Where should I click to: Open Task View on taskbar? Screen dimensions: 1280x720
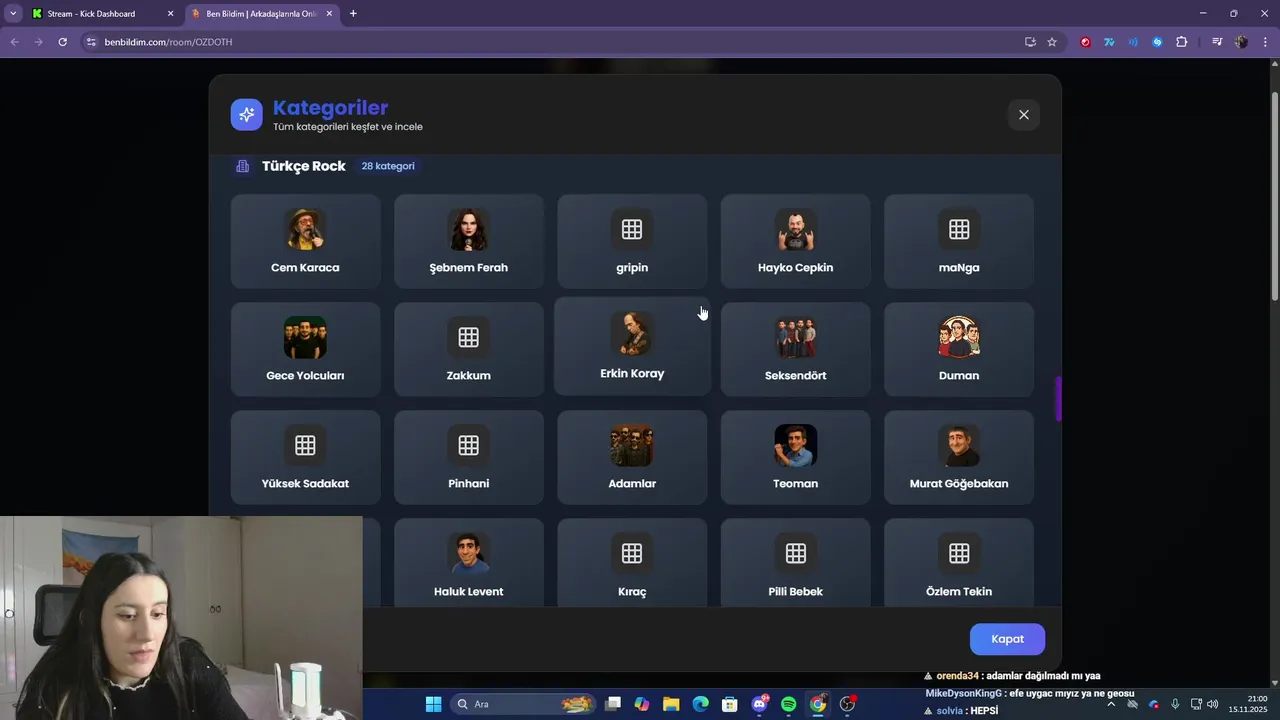click(x=613, y=704)
